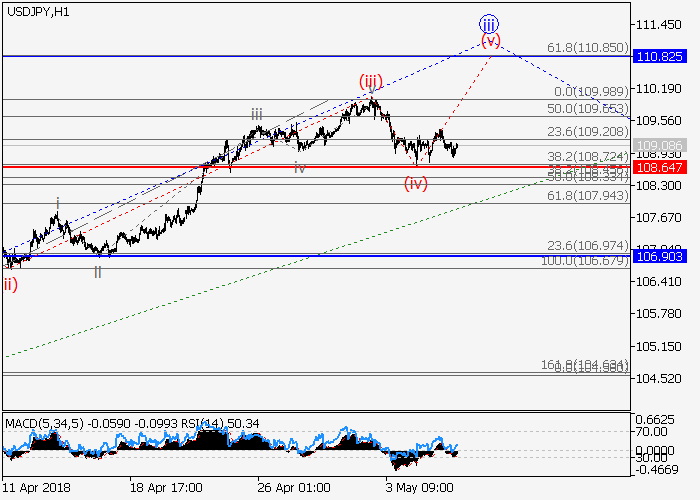Viewport: 700px width, 500px height.
Task: Select the wave i label near first peak
Action: (58, 204)
